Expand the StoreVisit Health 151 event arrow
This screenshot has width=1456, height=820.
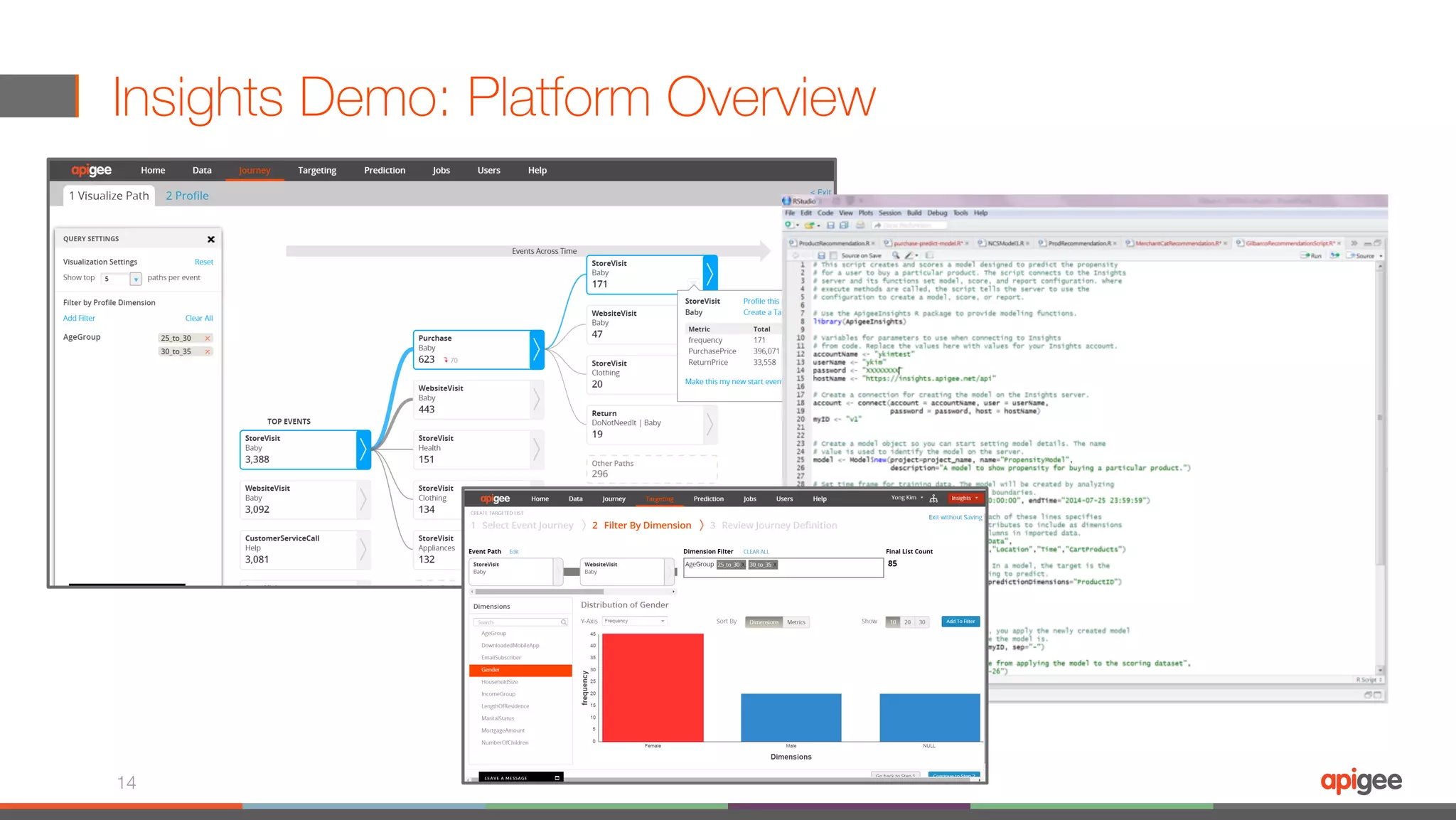537,449
